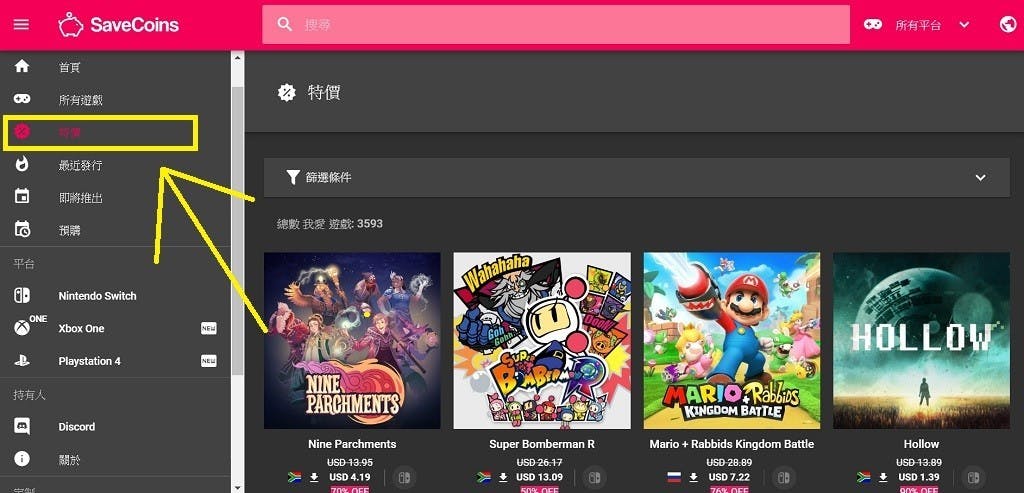The image size is (1024, 493).
Task: Click the sidebar scrollbar up arrow
Action: (x=238, y=58)
